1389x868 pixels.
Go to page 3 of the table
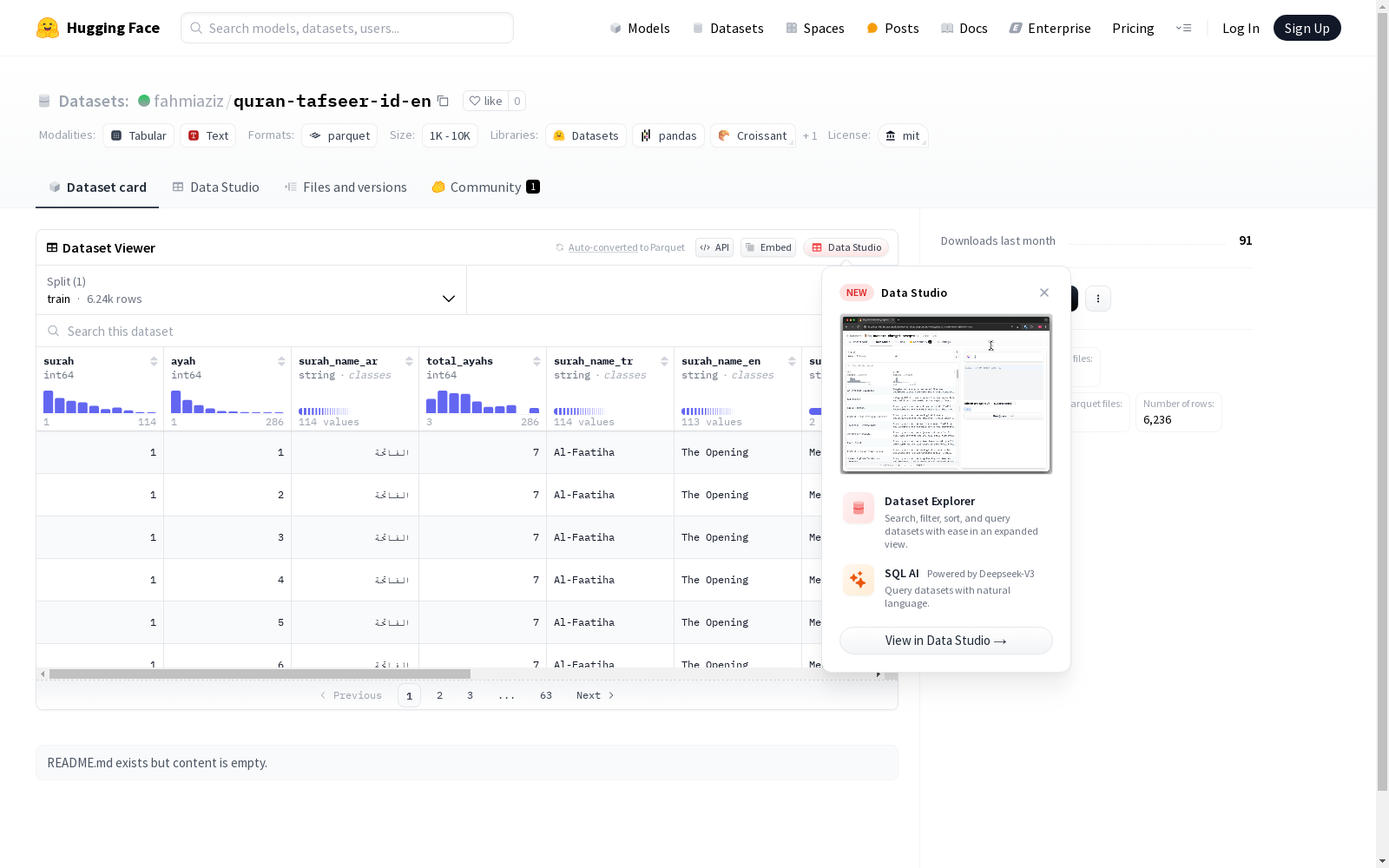pyautogui.click(x=471, y=695)
